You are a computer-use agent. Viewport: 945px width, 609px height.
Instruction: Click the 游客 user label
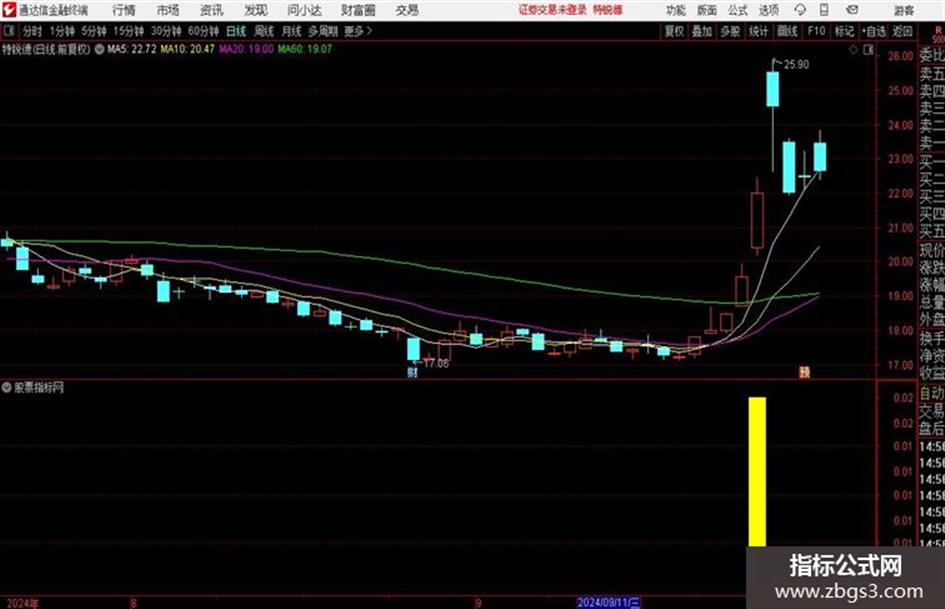pyautogui.click(x=904, y=10)
